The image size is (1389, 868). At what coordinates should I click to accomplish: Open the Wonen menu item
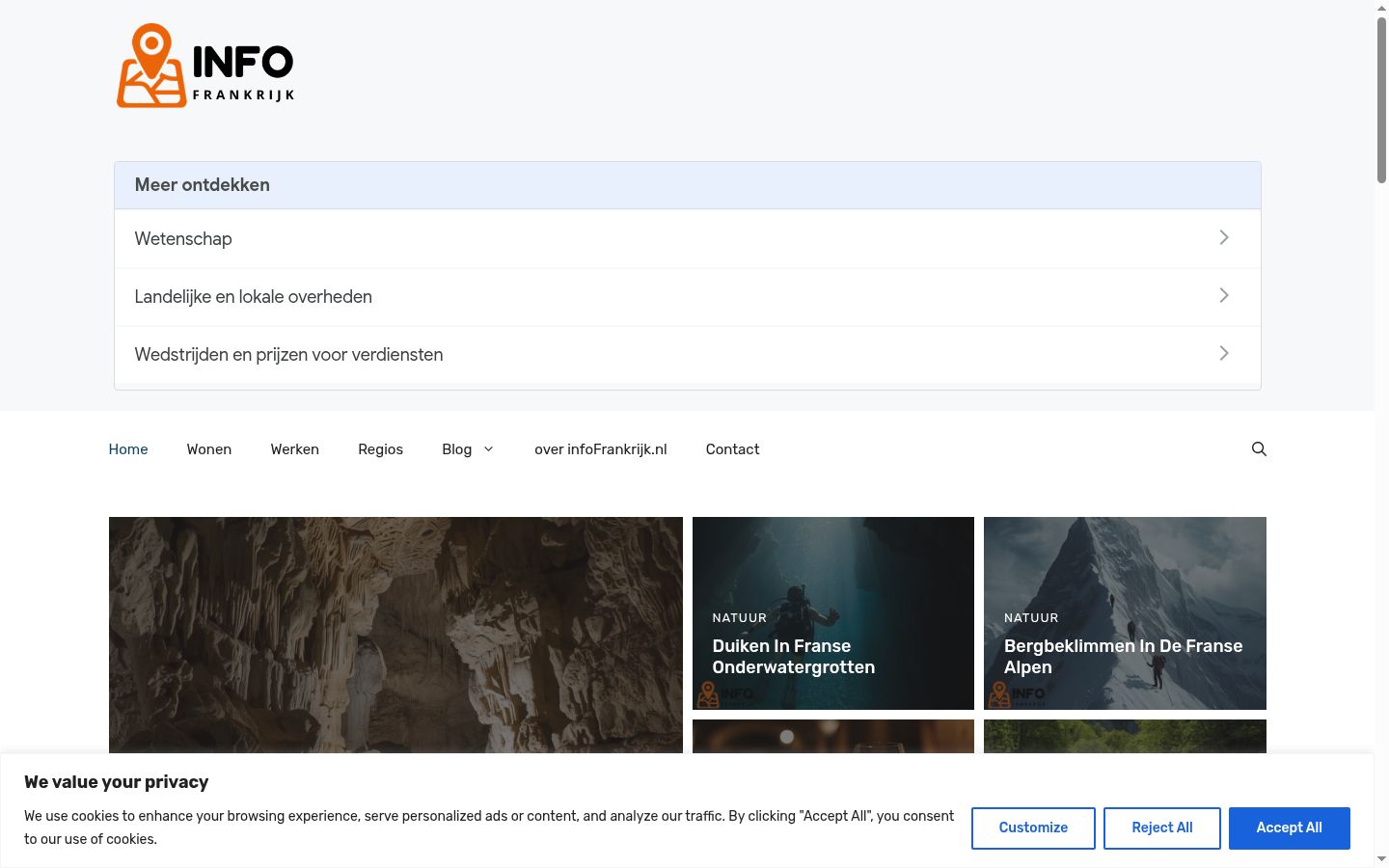click(x=209, y=449)
